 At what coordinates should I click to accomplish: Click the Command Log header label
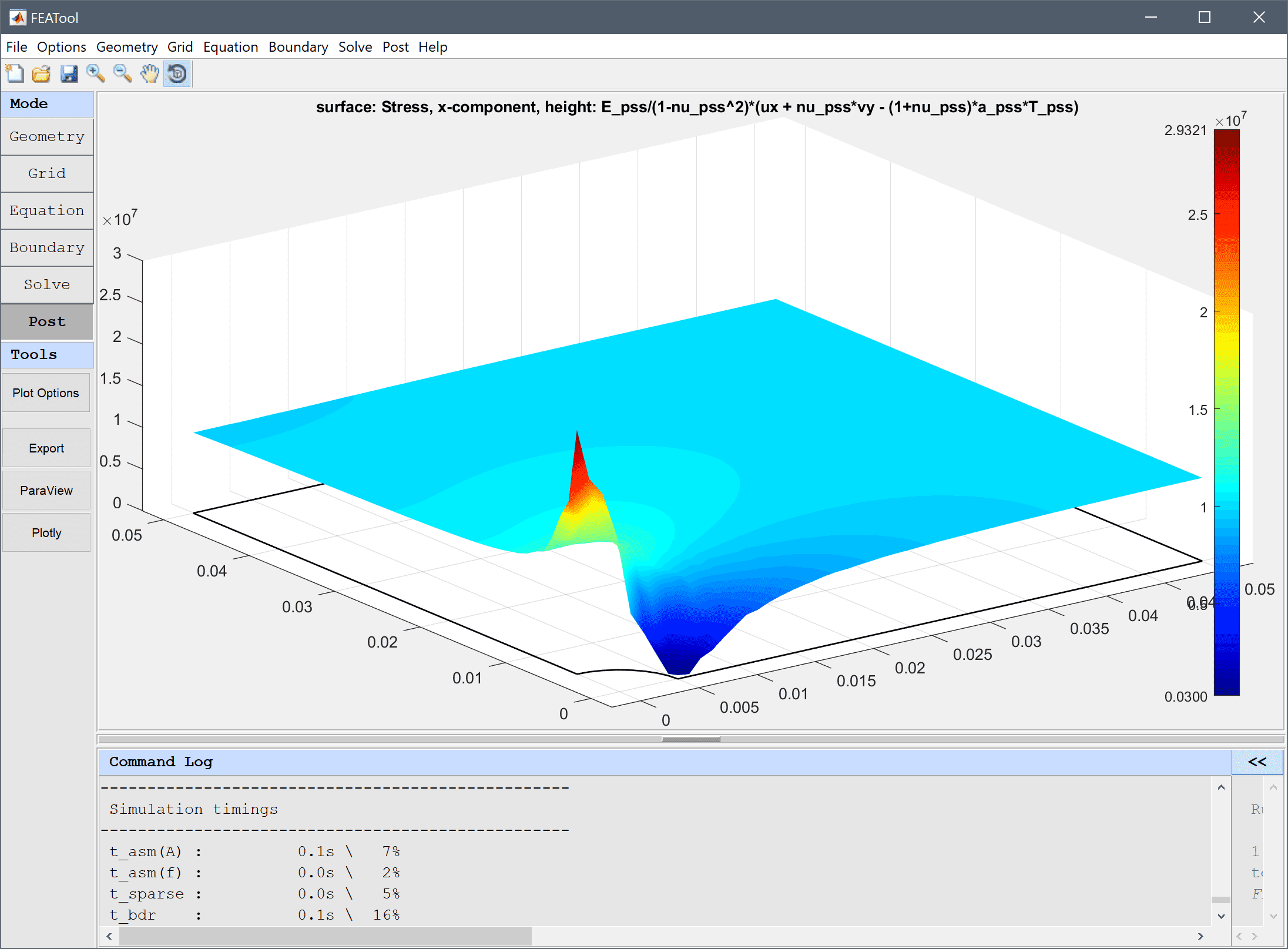pos(161,762)
